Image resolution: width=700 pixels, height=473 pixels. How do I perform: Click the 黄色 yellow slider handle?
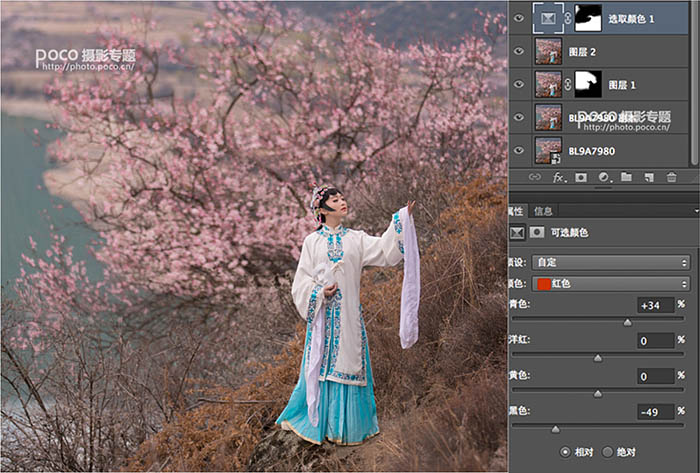coord(597,394)
